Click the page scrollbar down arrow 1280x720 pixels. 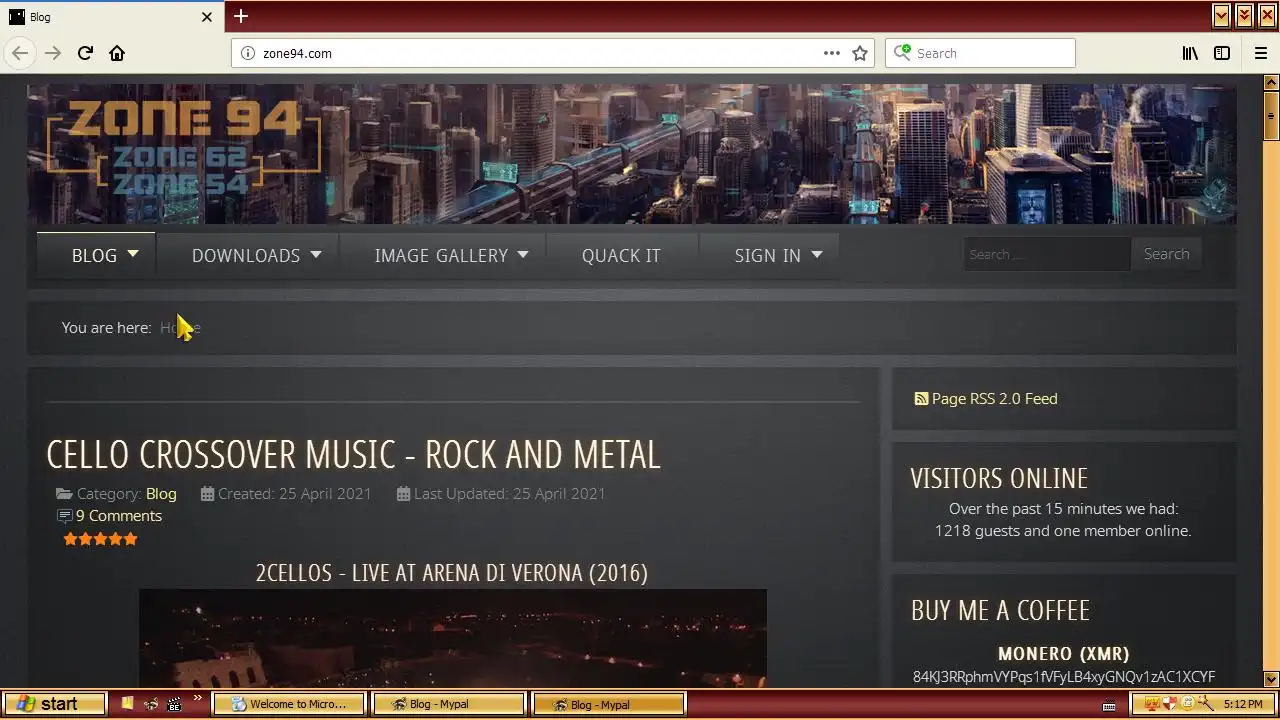click(x=1271, y=678)
